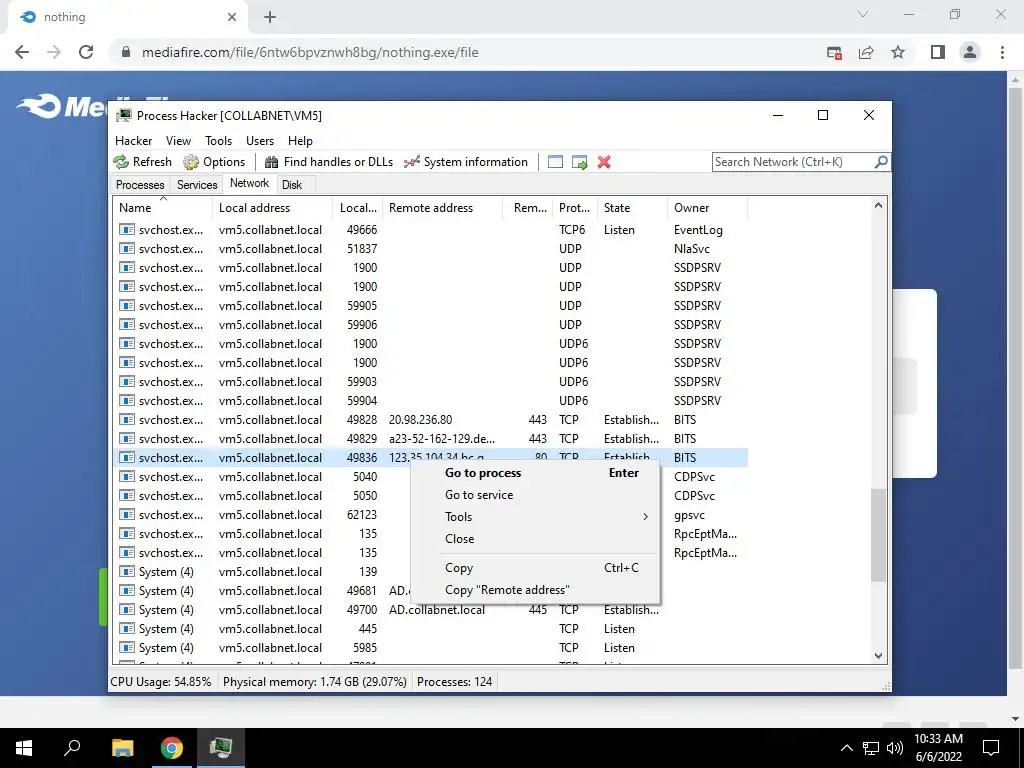Click the red X kill window icon
The height and width of the screenshot is (768, 1024).
(x=604, y=162)
